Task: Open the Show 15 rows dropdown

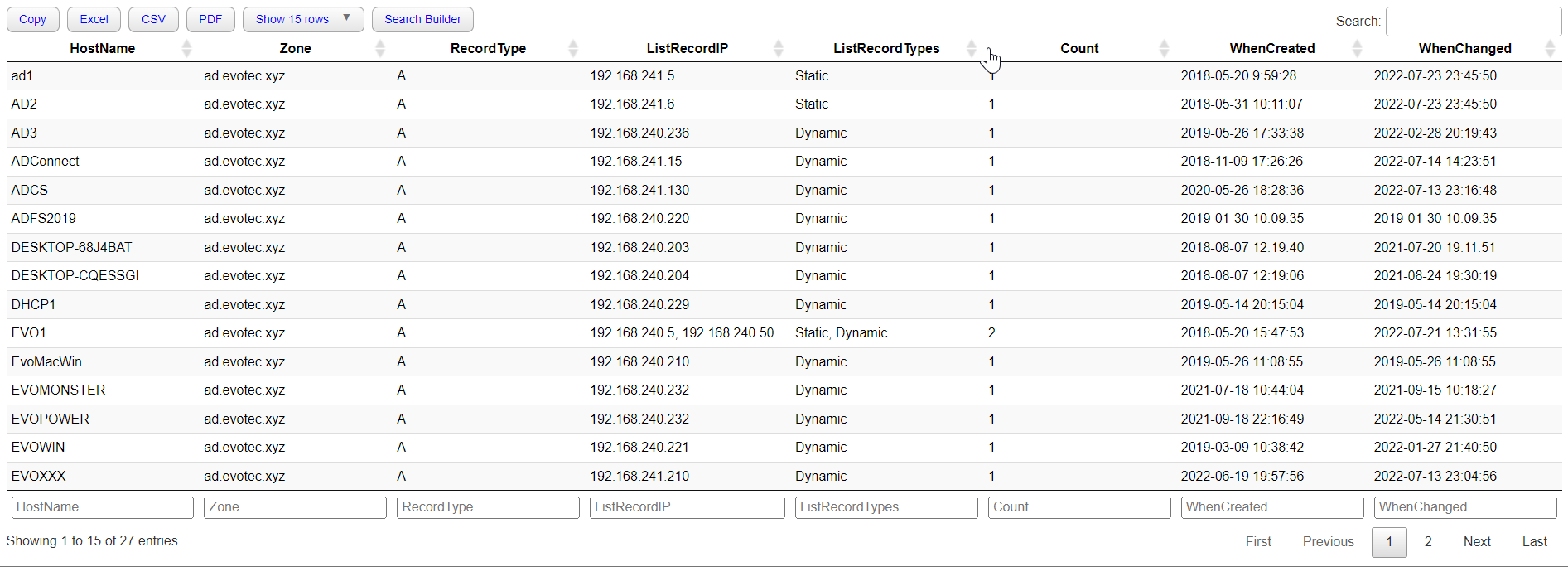Action: tap(302, 19)
